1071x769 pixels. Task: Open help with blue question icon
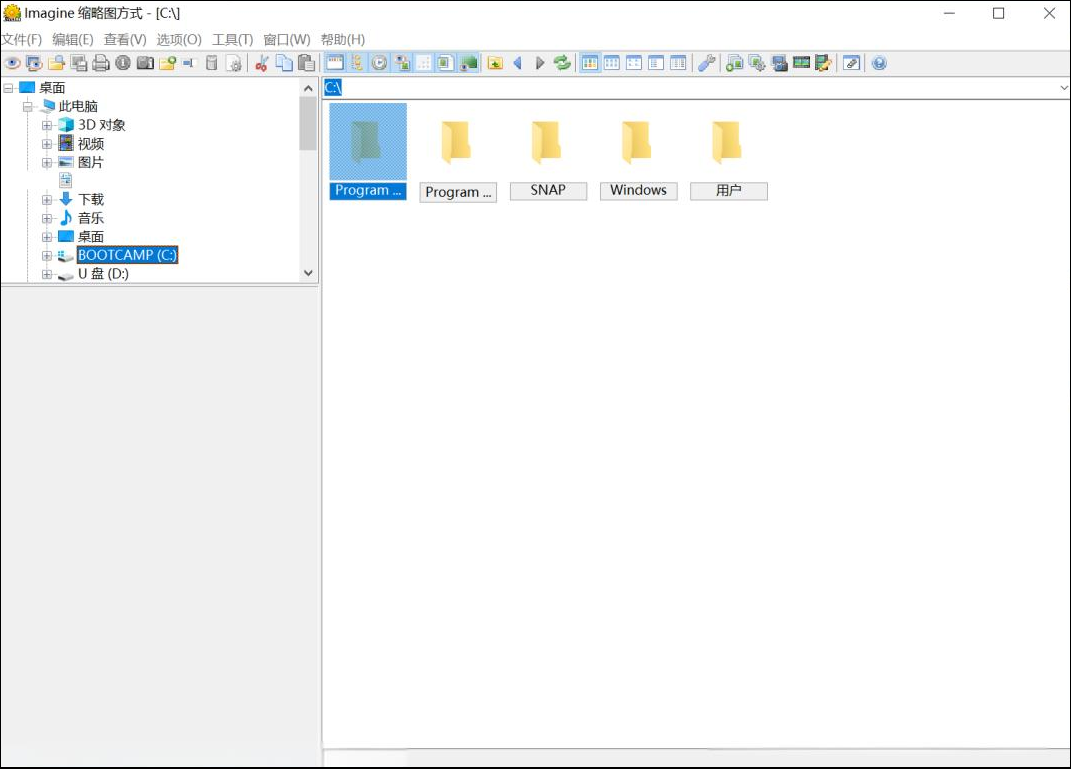click(x=879, y=64)
